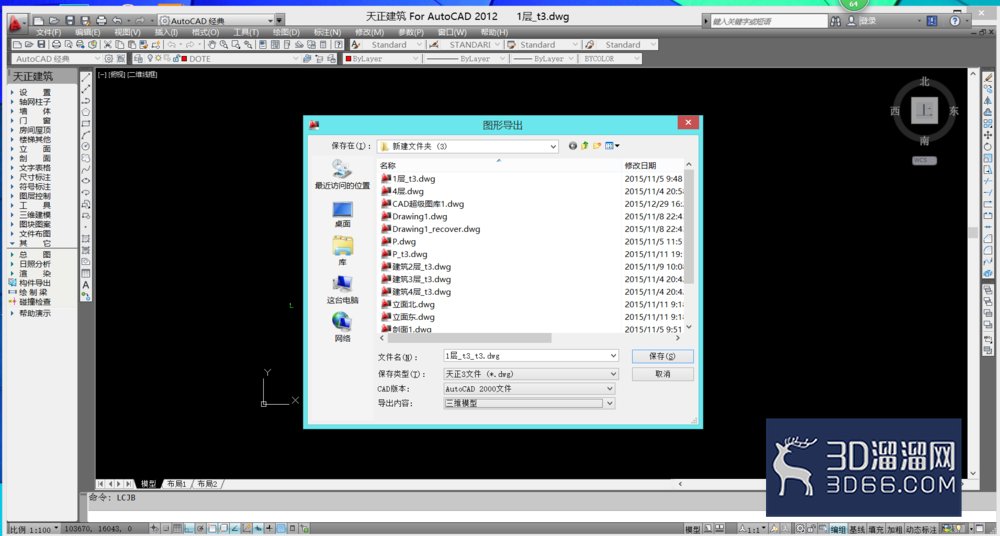This screenshot has height=536, width=1000.
Task: Click the 取消 cancel button
Action: (x=663, y=374)
